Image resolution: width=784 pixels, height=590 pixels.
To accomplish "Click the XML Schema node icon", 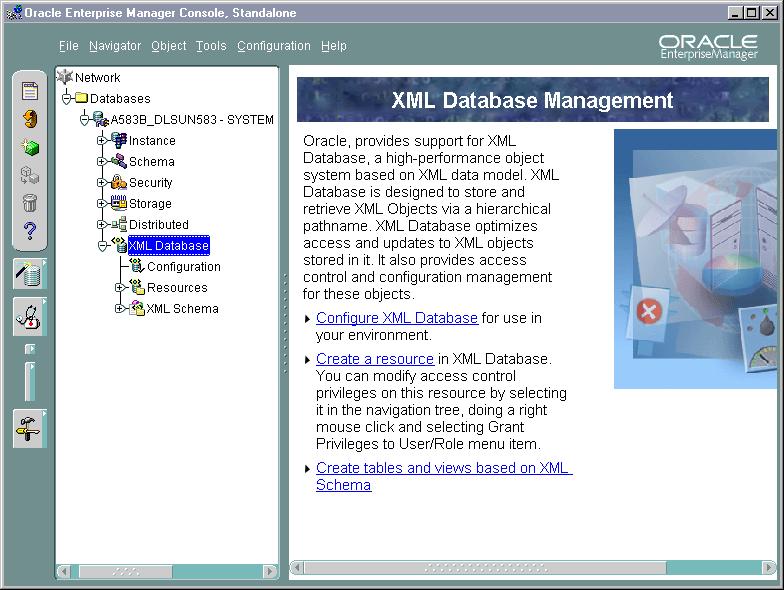I will (x=137, y=308).
